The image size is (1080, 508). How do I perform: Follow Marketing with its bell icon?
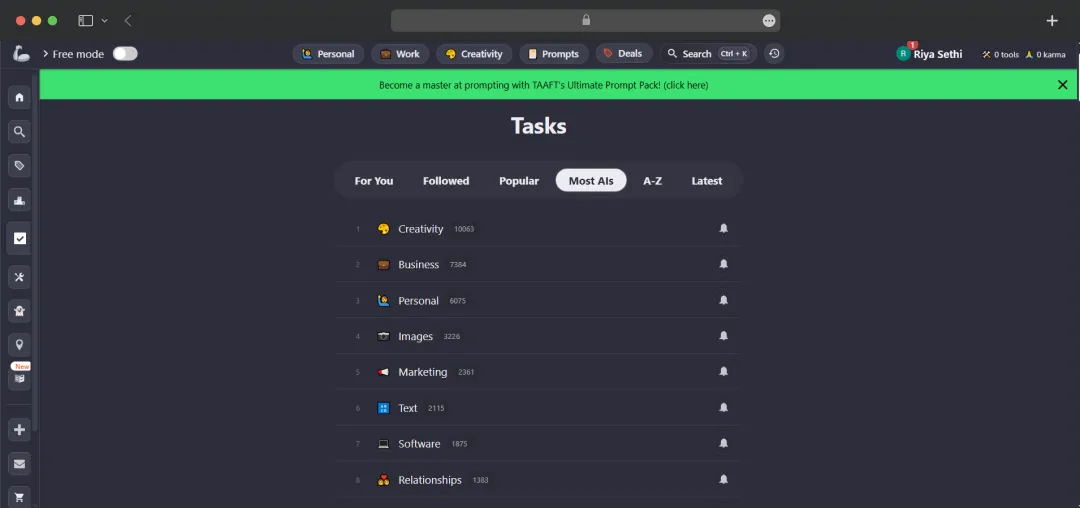(x=723, y=372)
